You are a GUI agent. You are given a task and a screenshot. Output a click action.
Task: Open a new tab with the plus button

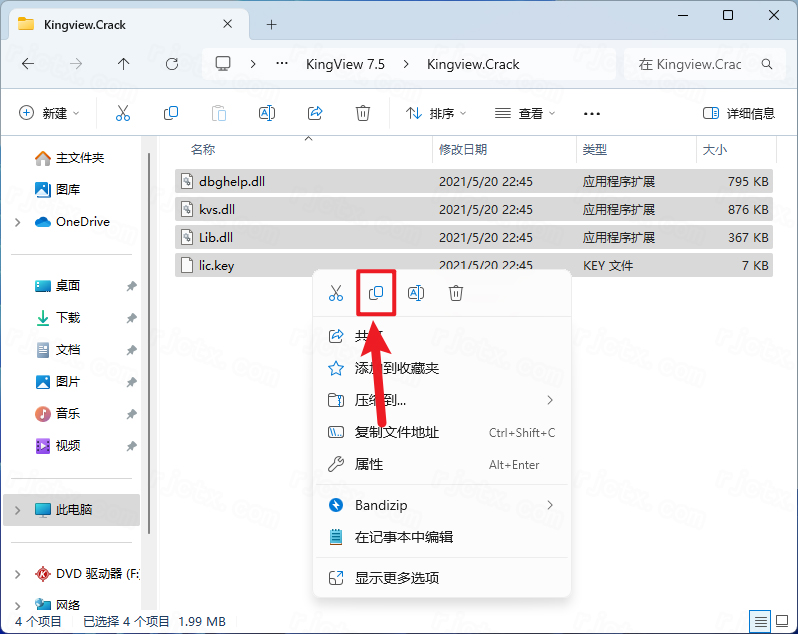tap(272, 24)
